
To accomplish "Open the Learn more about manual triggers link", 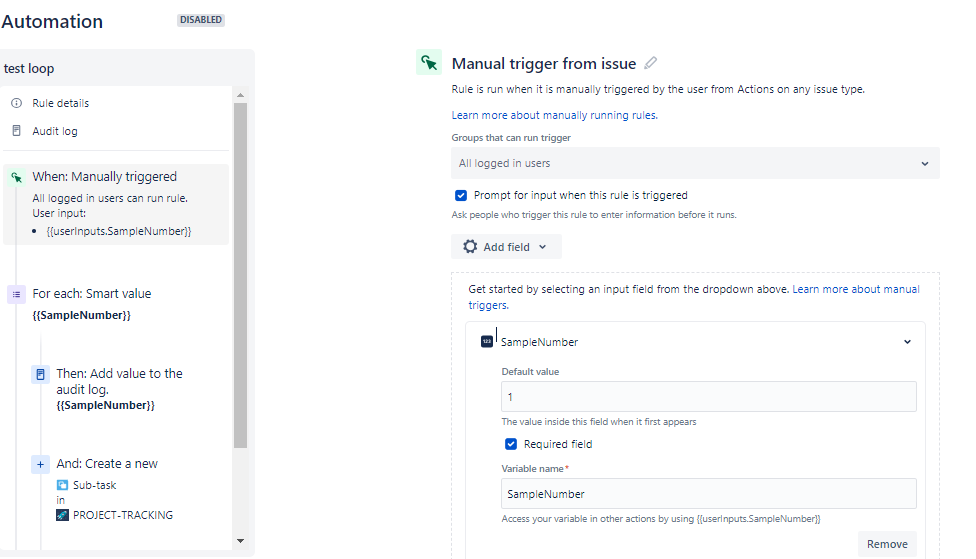I will 694,297.
